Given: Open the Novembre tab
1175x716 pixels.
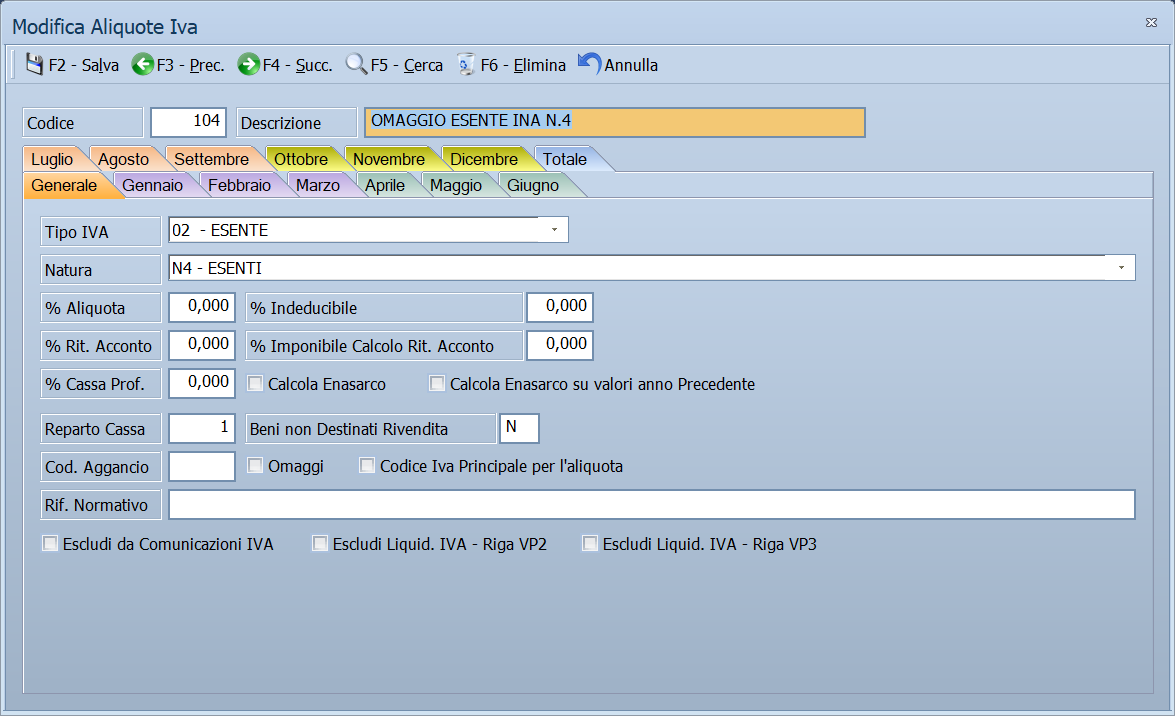Looking at the screenshot, I should tap(389, 159).
